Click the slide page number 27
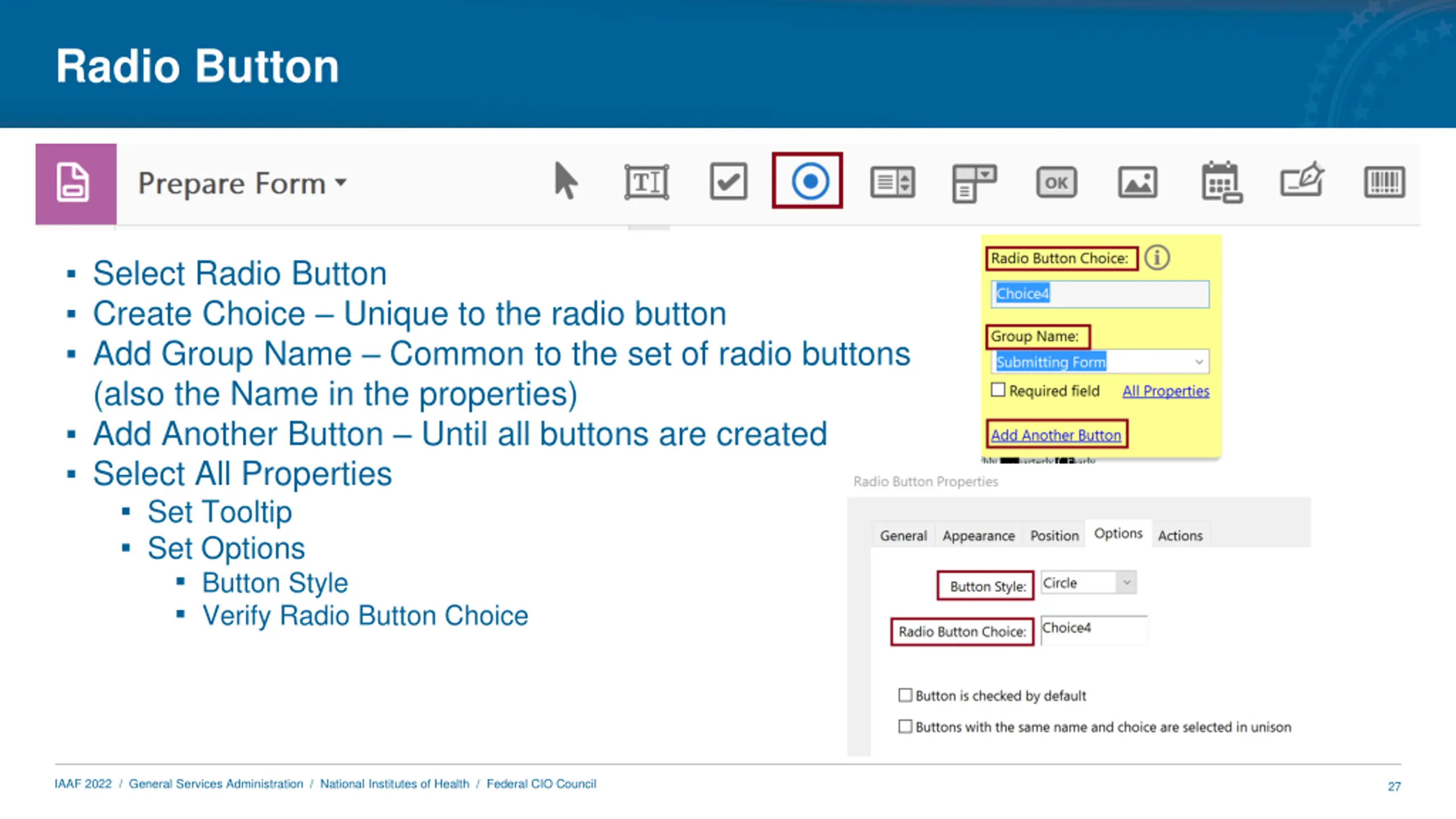This screenshot has width=1456, height=819. tap(1394, 787)
